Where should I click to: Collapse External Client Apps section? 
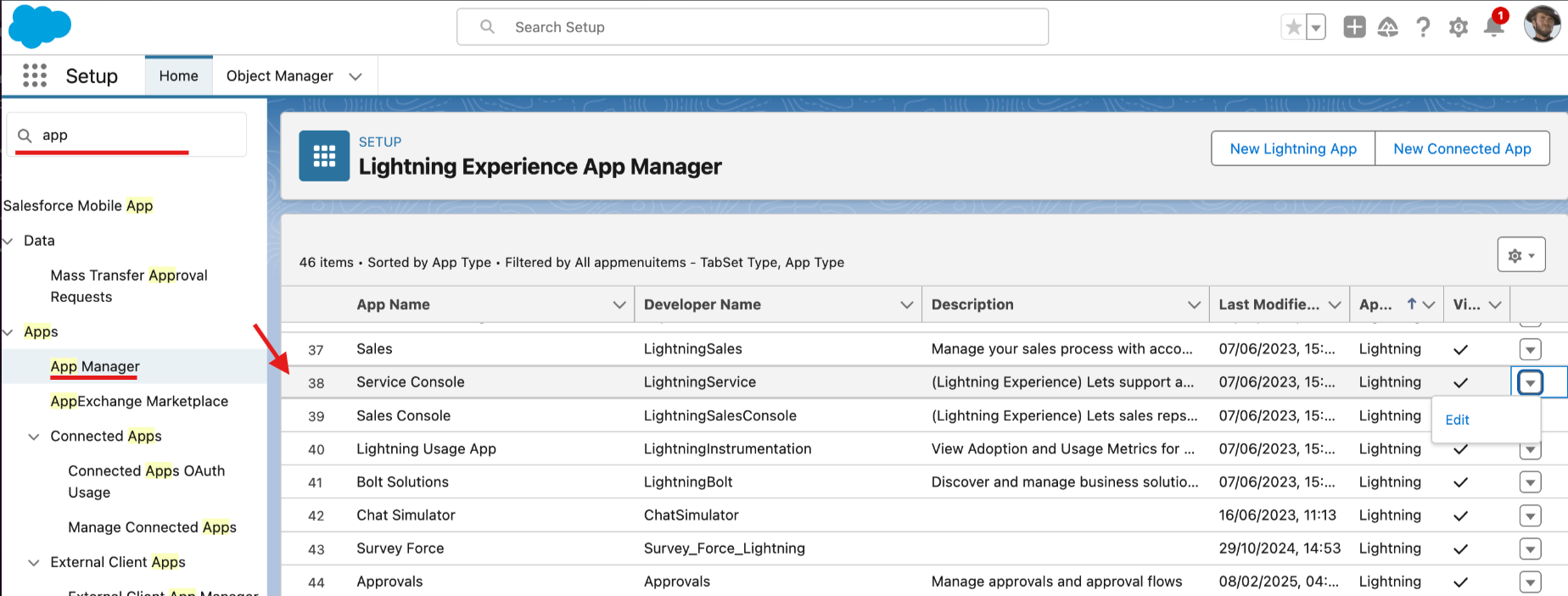[34, 563]
